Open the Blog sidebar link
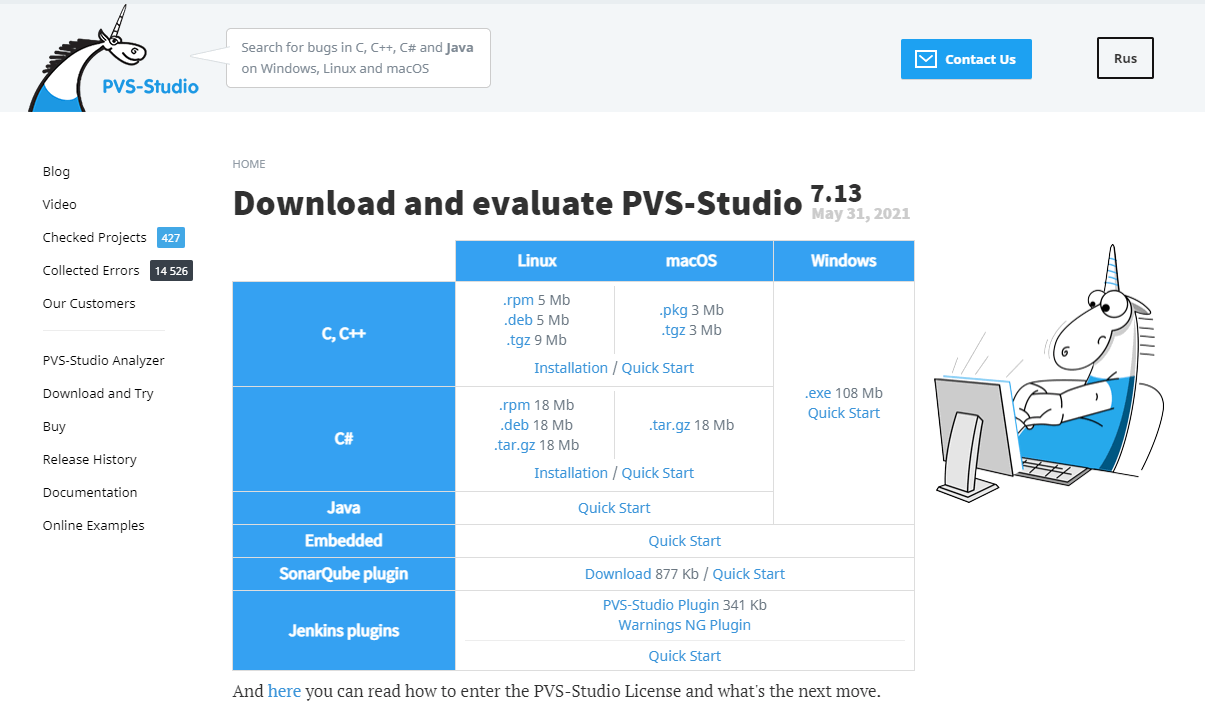The height and width of the screenshot is (710, 1205). (x=56, y=171)
